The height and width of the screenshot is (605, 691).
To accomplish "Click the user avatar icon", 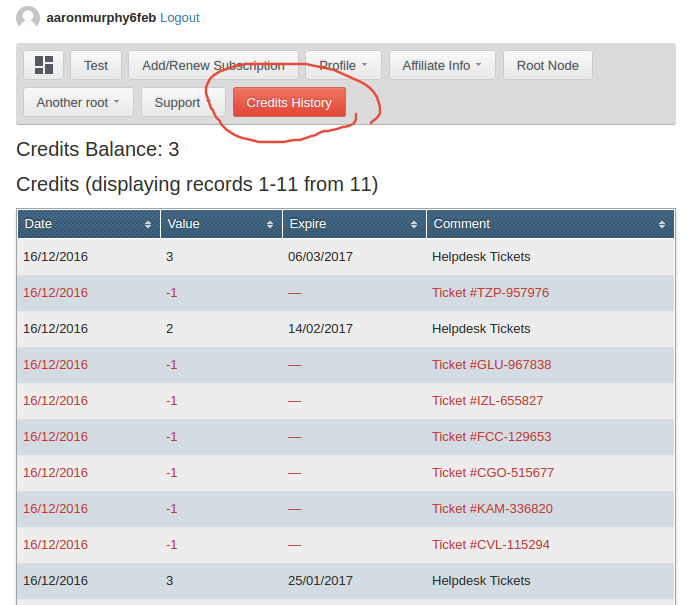I will (28, 18).
